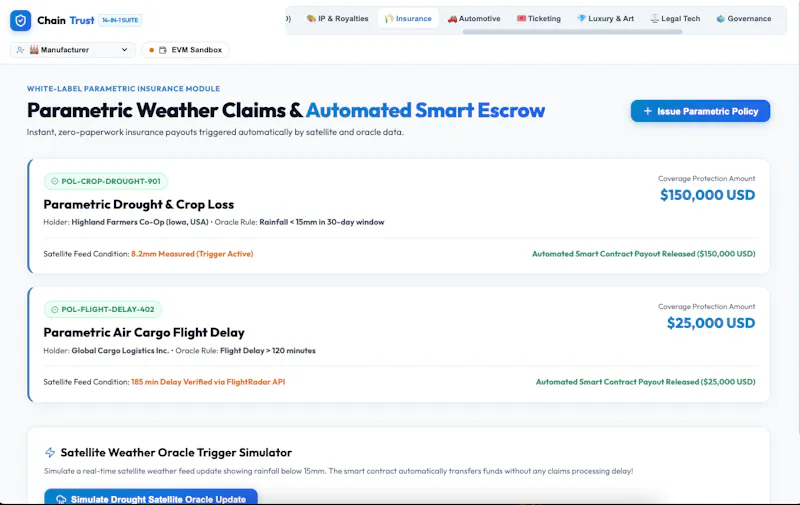Switch to the IP & Royalties tab
This screenshot has height=505, width=800.
338,18
